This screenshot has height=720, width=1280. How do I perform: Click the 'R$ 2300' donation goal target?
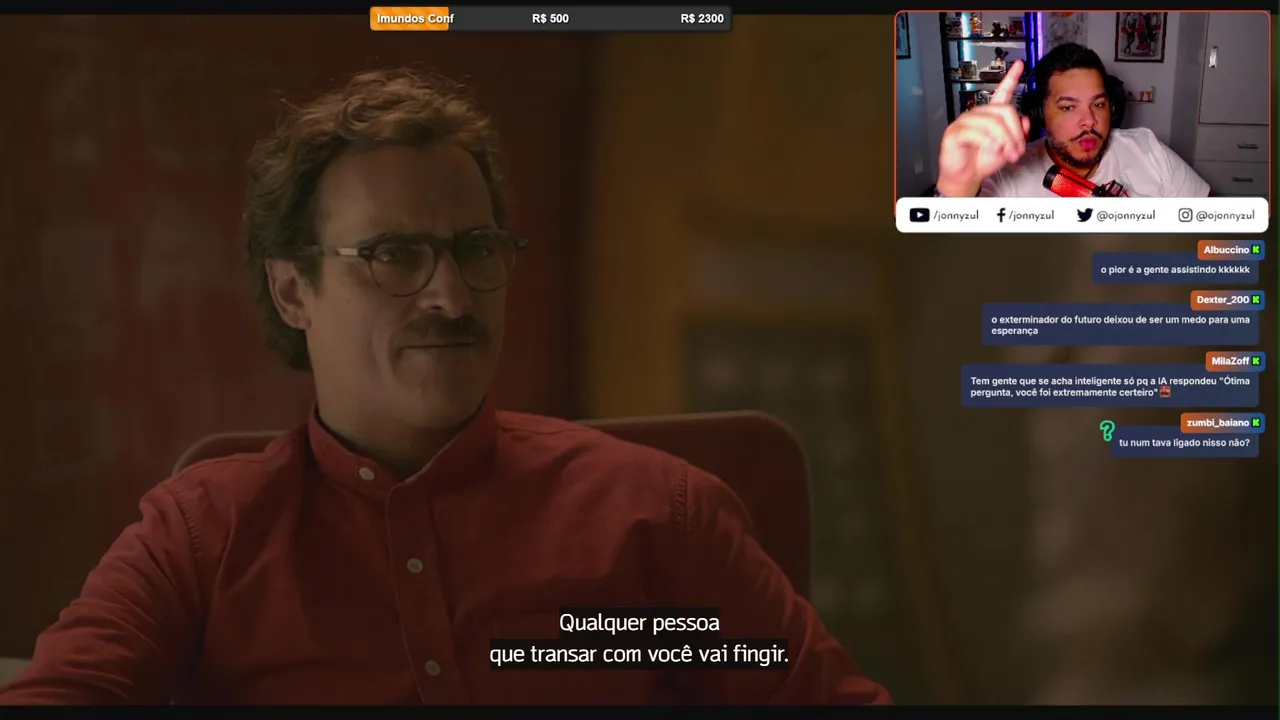702,18
